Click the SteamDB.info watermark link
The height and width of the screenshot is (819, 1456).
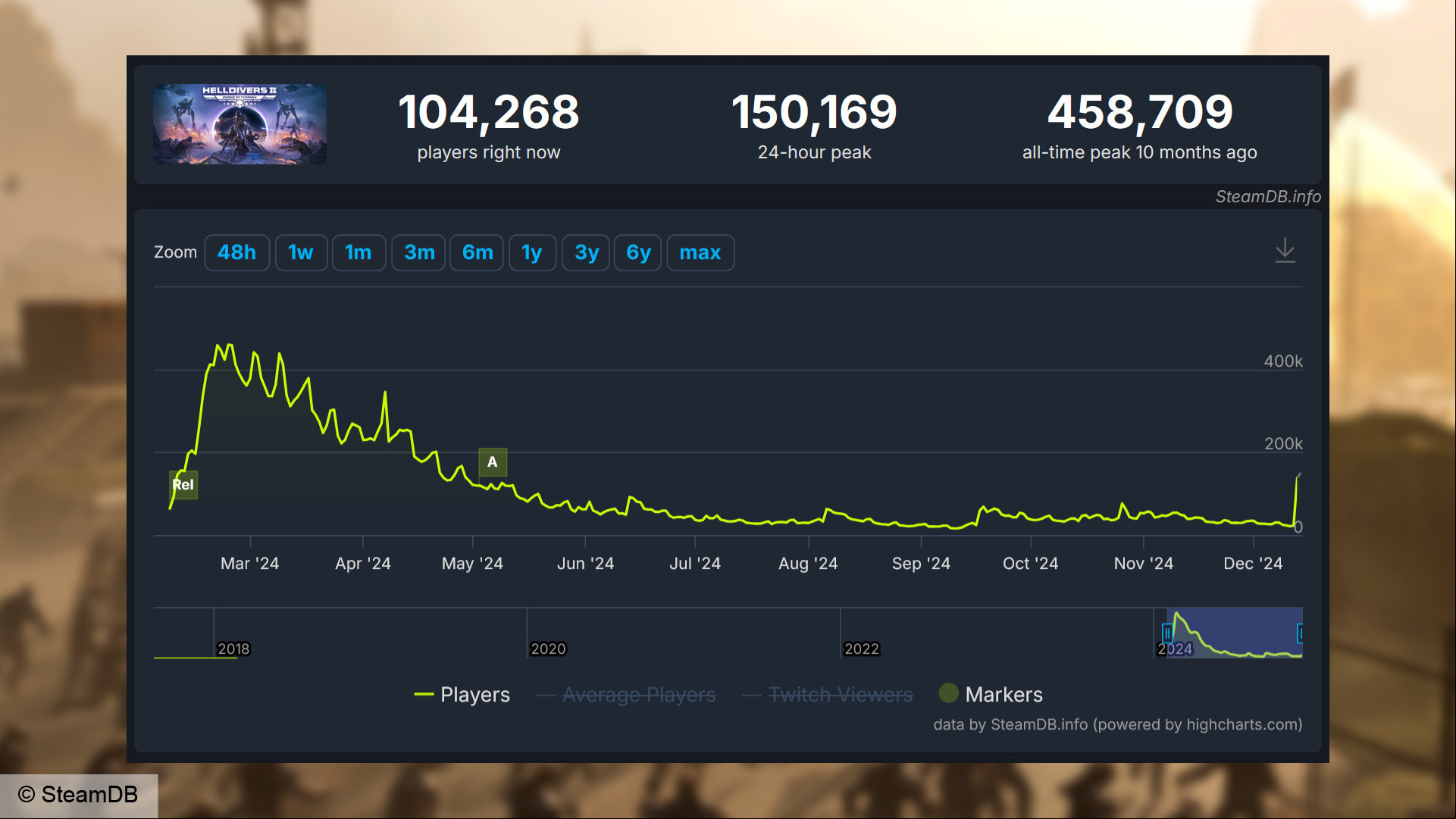point(1268,197)
